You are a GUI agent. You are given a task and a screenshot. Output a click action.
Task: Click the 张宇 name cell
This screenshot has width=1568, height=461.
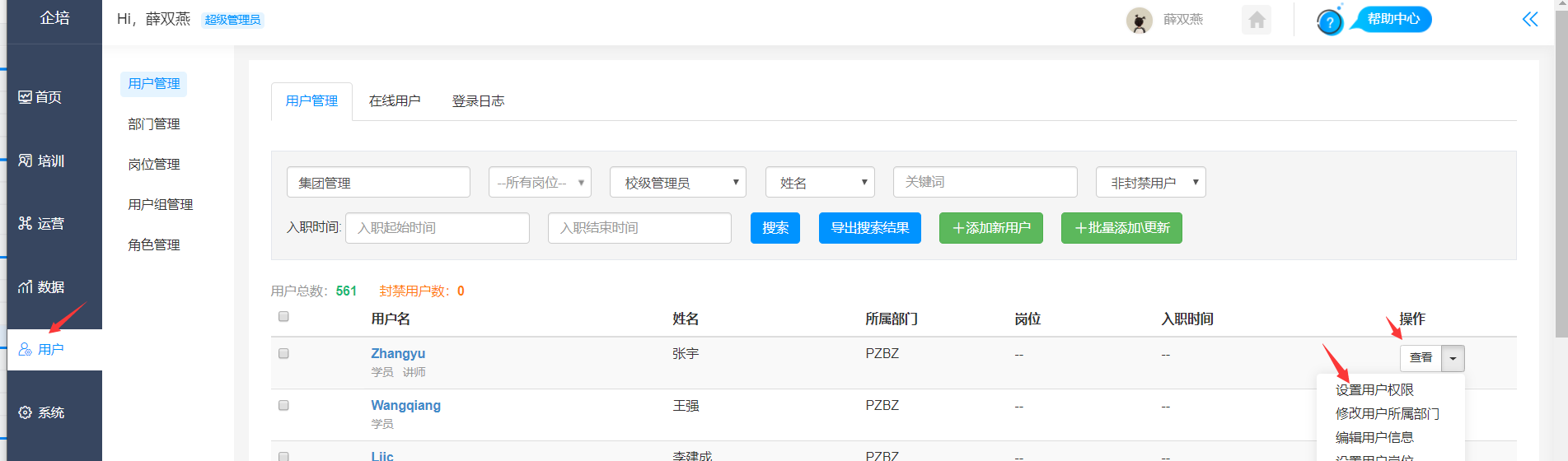(686, 354)
